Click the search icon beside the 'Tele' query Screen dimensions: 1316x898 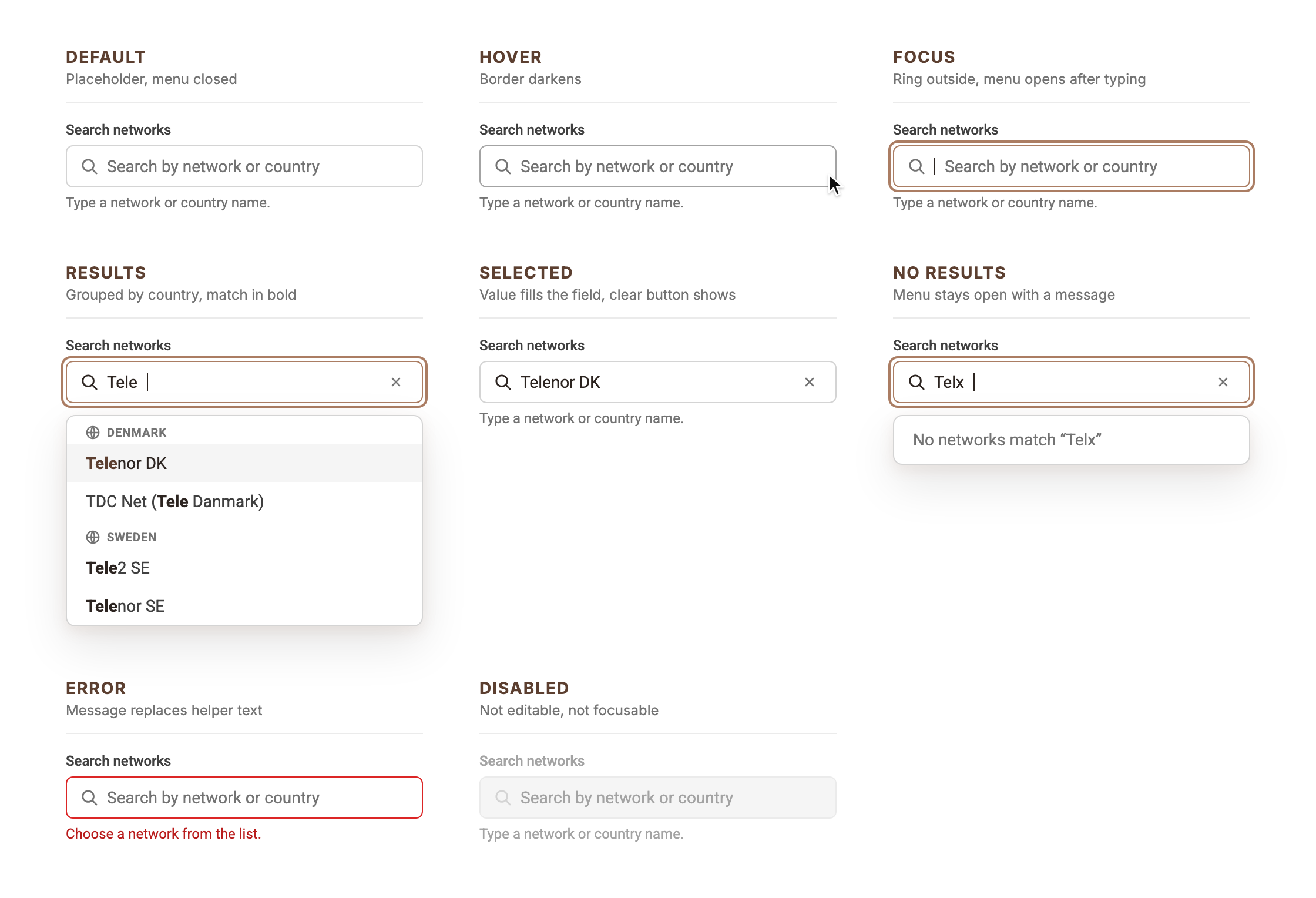click(89, 382)
